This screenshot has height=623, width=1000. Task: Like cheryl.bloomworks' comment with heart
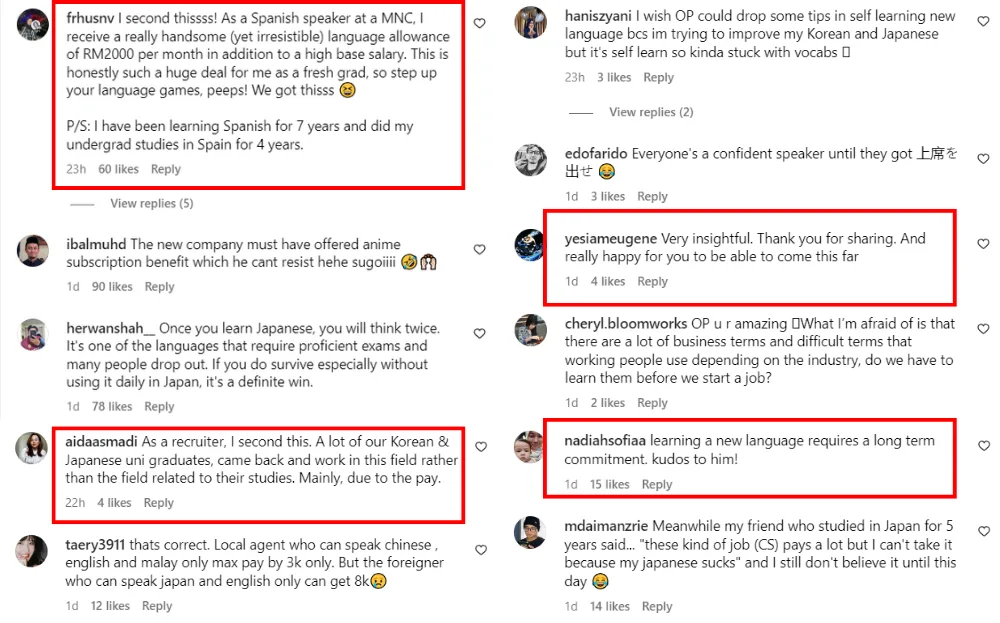[x=983, y=329]
